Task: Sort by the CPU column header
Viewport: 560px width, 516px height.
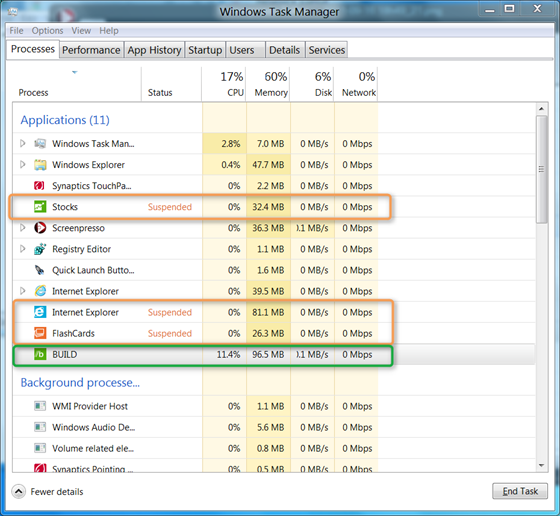Action: 224,84
